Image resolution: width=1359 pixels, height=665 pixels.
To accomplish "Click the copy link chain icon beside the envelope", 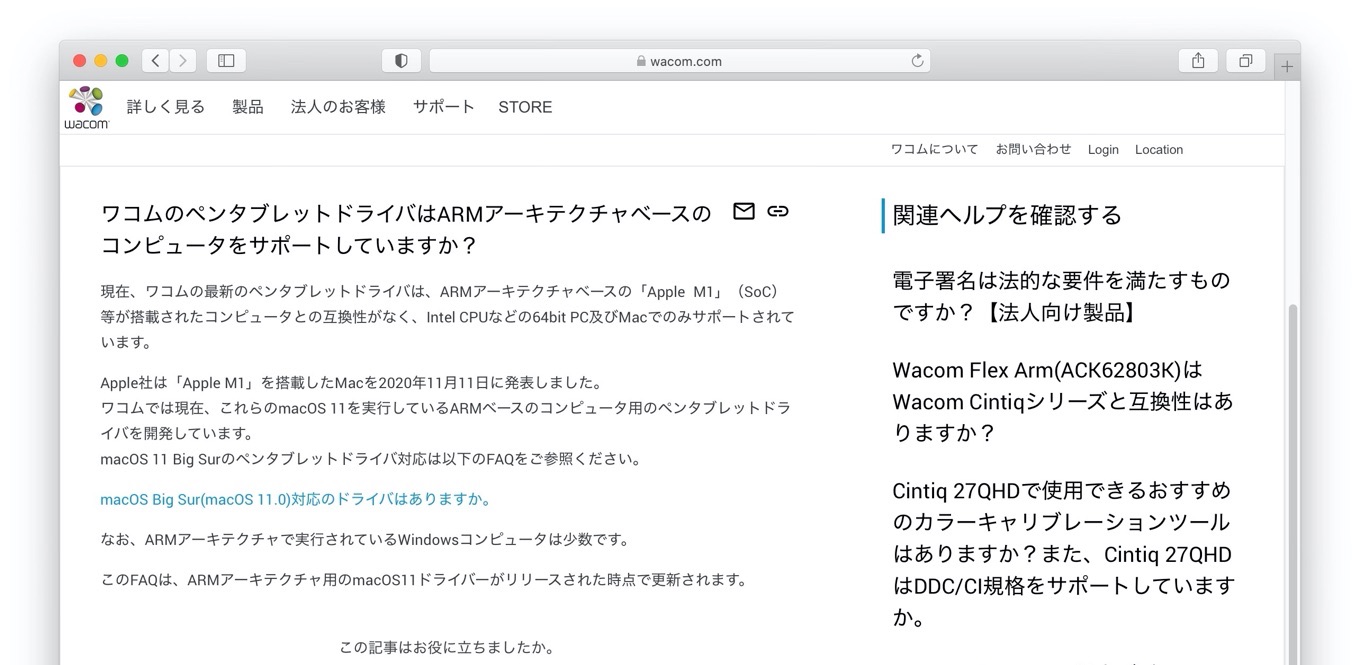I will coord(778,211).
